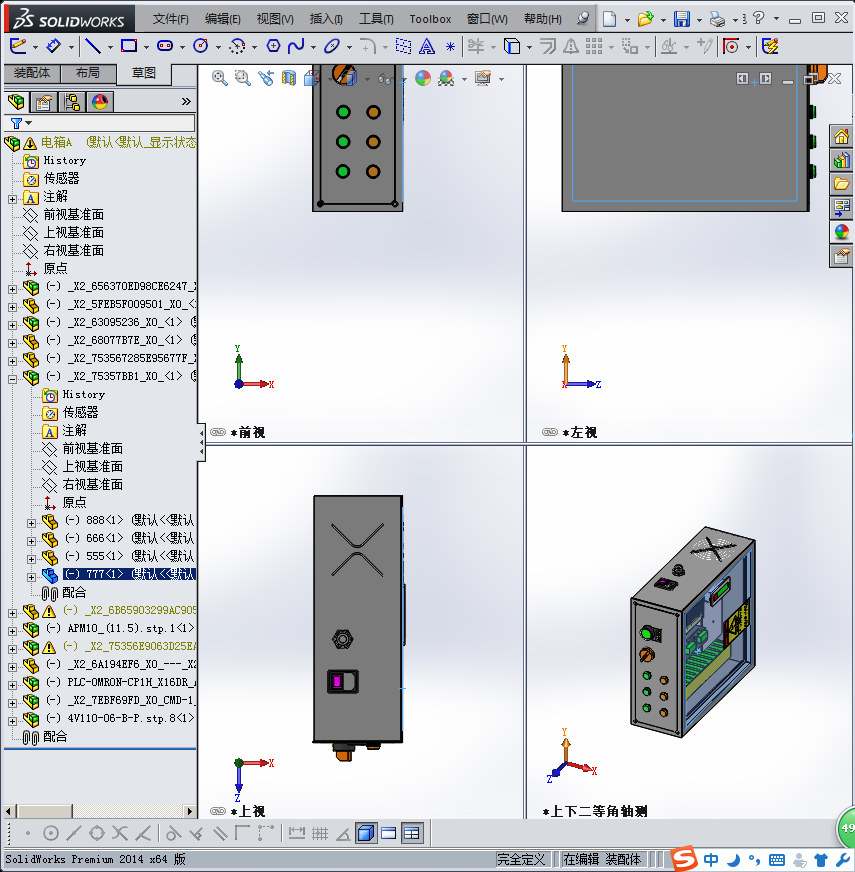
Task: Select the Centerpoint Arc tool
Action: click(x=238, y=46)
